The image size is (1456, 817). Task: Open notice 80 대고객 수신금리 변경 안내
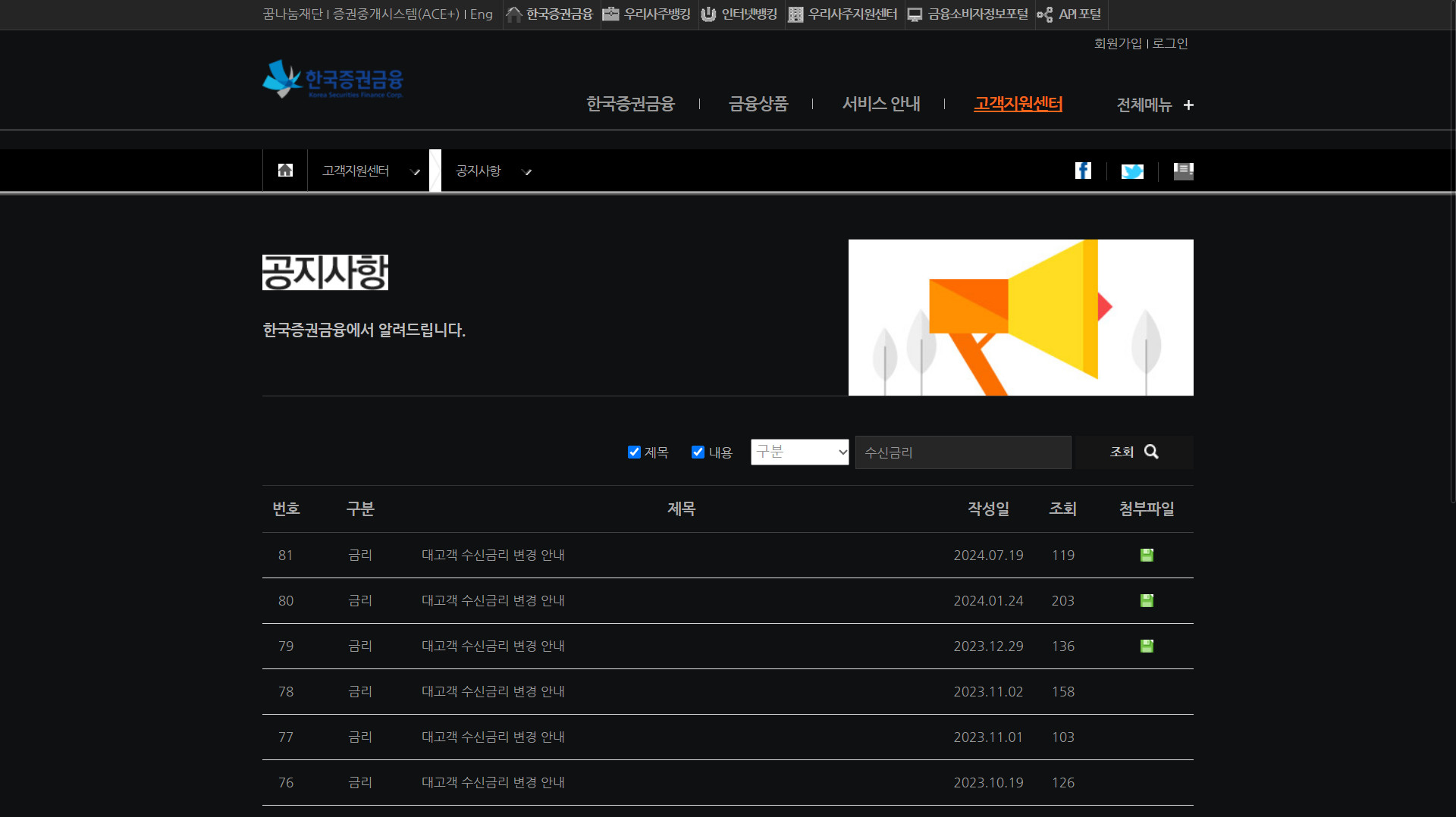[x=493, y=601]
